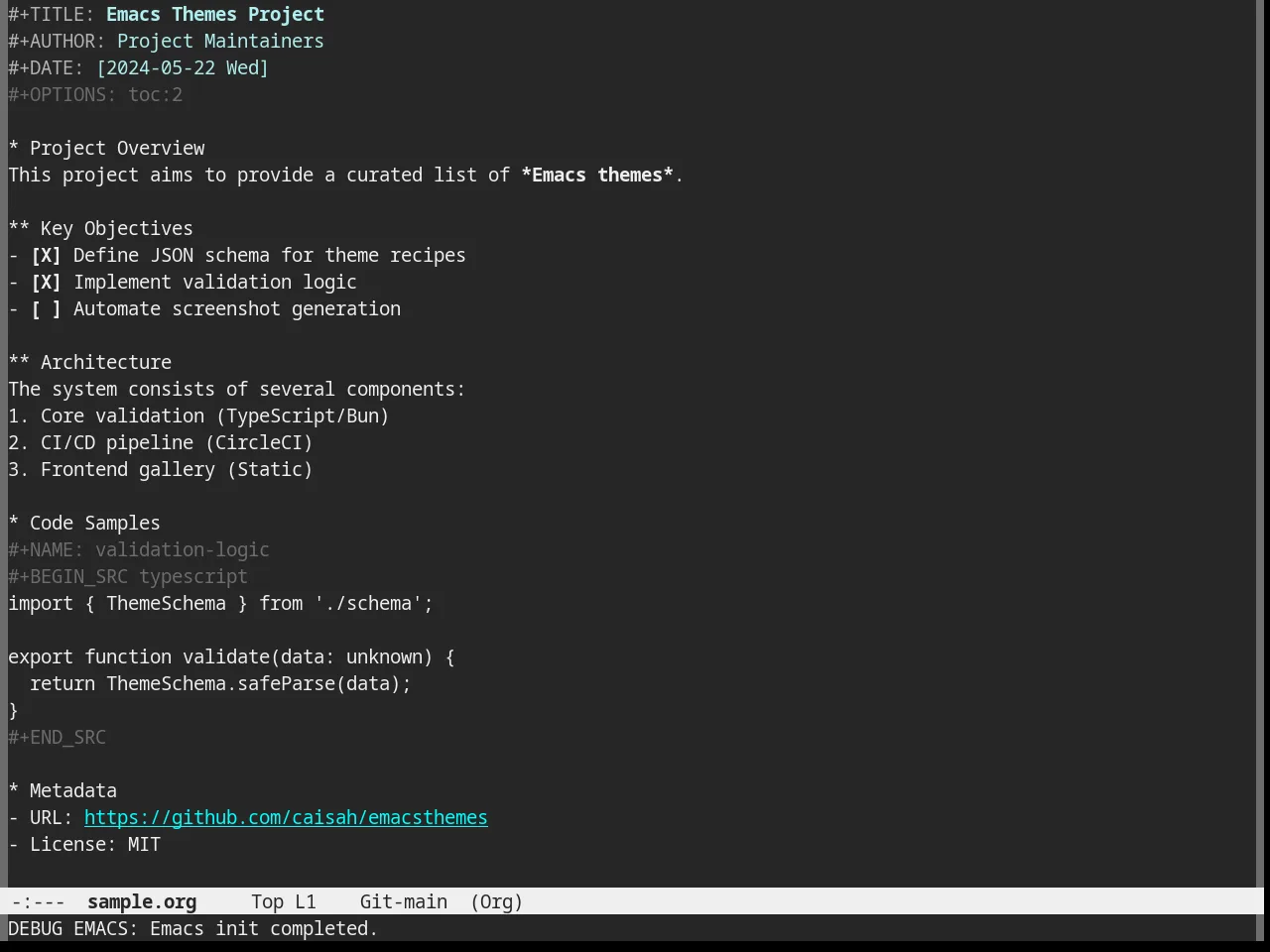This screenshot has height=952, width=1270.
Task: Click 'return ThemeSchema.safeParse(data);' line
Action: pyautogui.click(x=220, y=684)
